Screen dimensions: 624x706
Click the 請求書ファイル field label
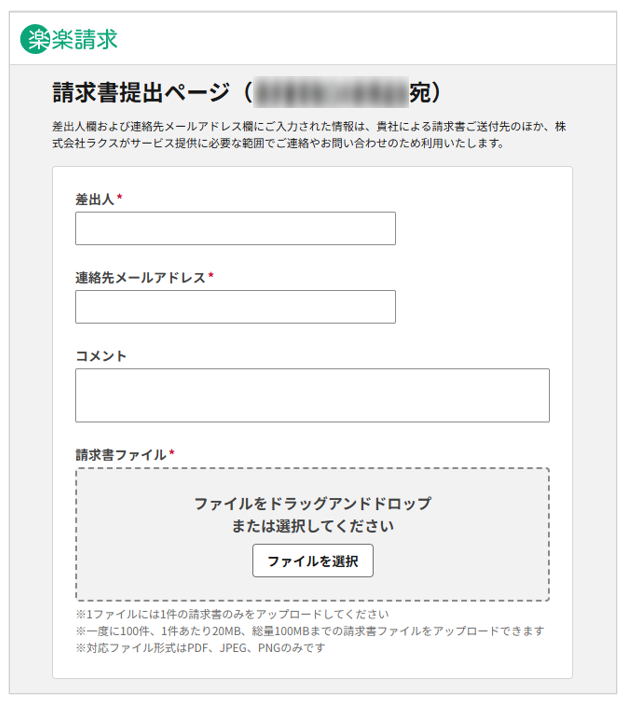coord(121,455)
